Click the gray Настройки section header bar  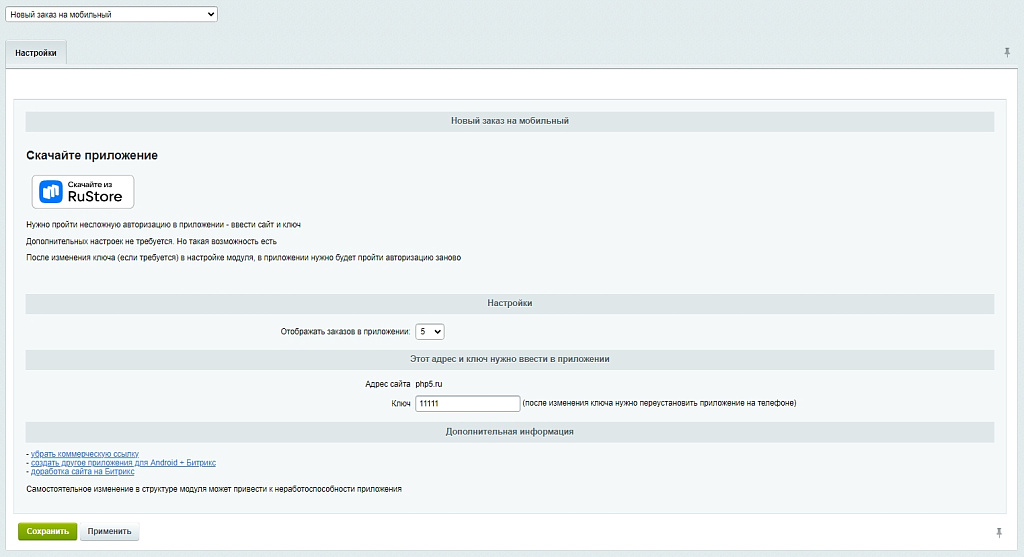[x=510, y=303]
